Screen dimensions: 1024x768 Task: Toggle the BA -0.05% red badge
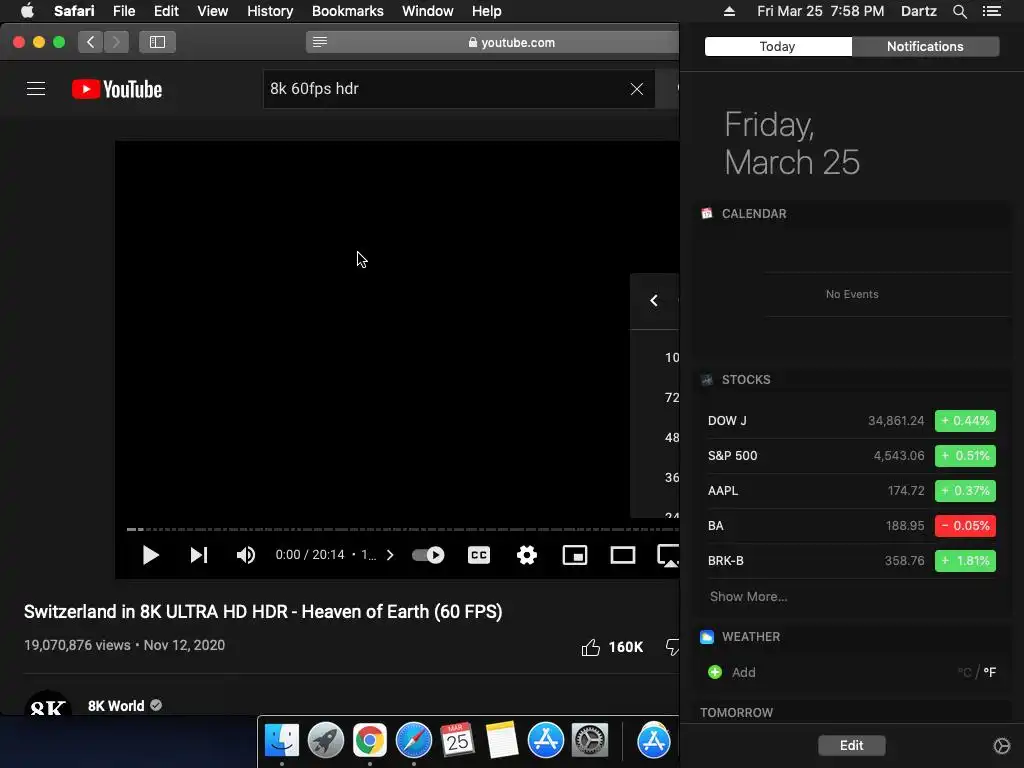coord(965,526)
